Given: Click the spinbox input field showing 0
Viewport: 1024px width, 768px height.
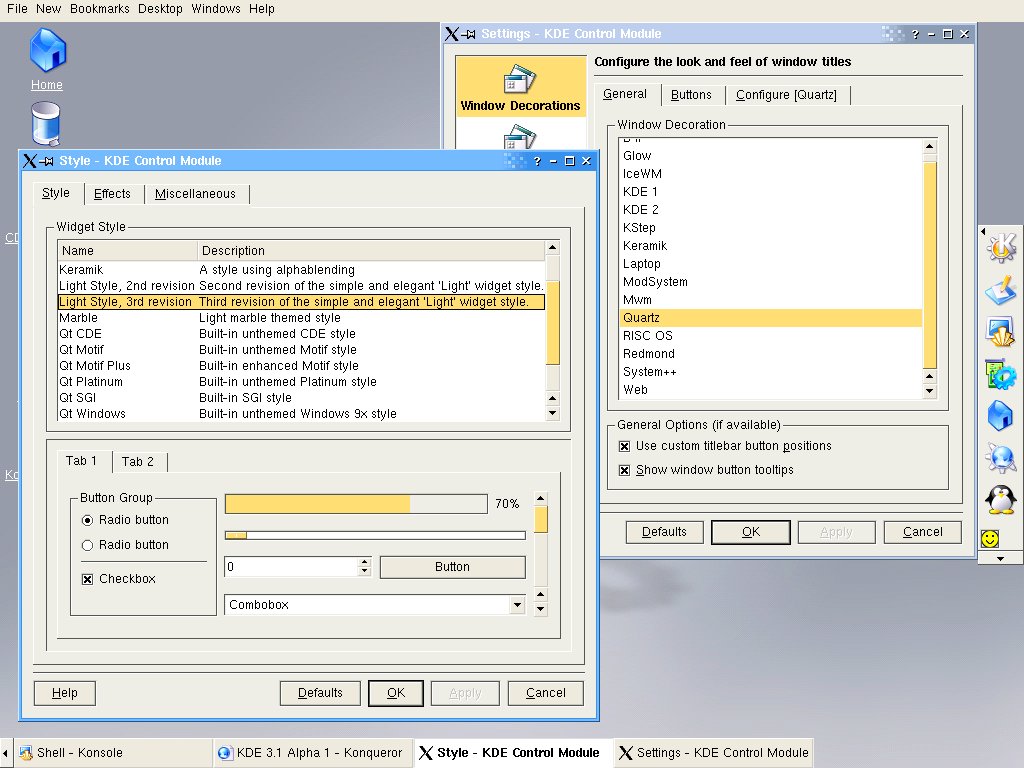Looking at the screenshot, I should 291,567.
